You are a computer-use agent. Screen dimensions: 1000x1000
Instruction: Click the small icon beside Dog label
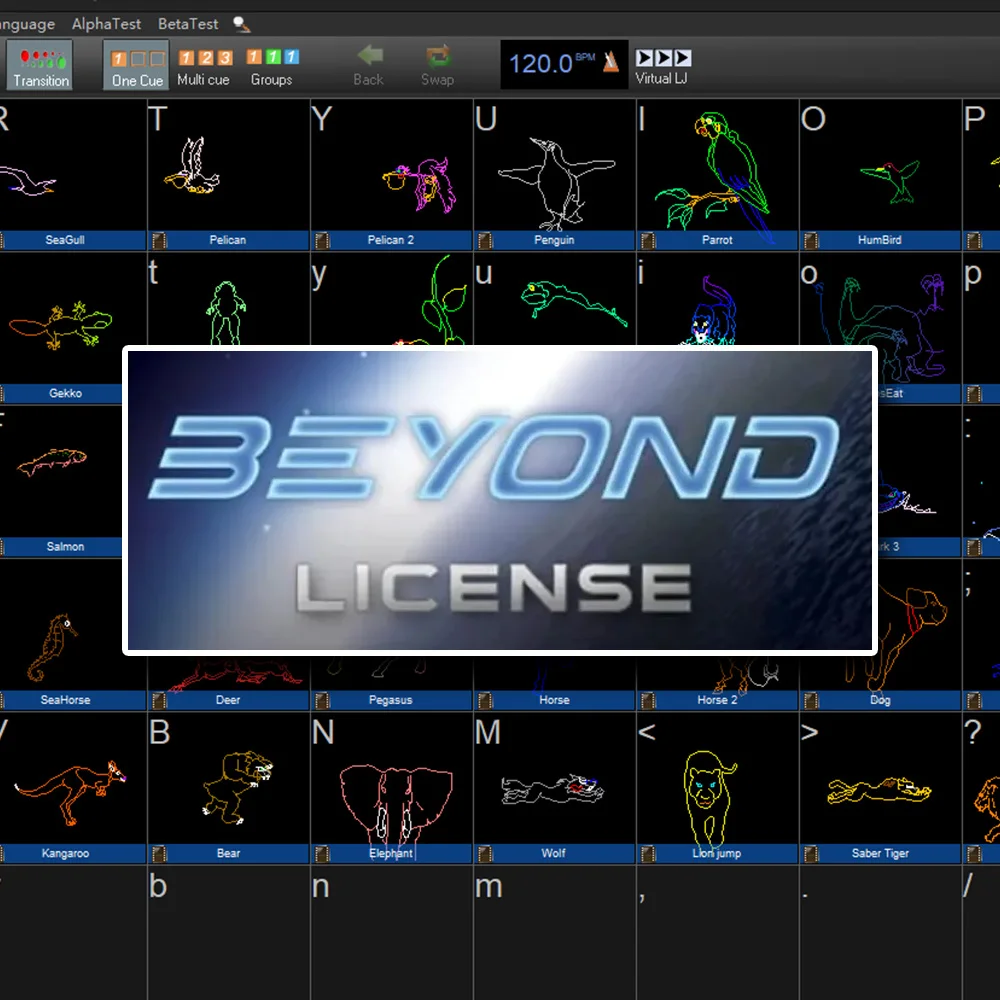pyautogui.click(x=811, y=700)
